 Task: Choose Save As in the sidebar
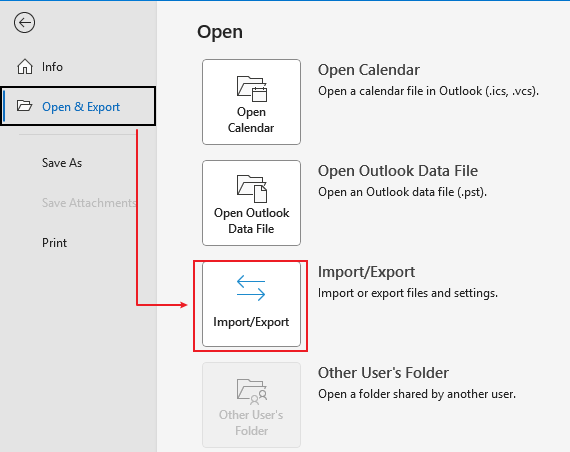[62, 163]
